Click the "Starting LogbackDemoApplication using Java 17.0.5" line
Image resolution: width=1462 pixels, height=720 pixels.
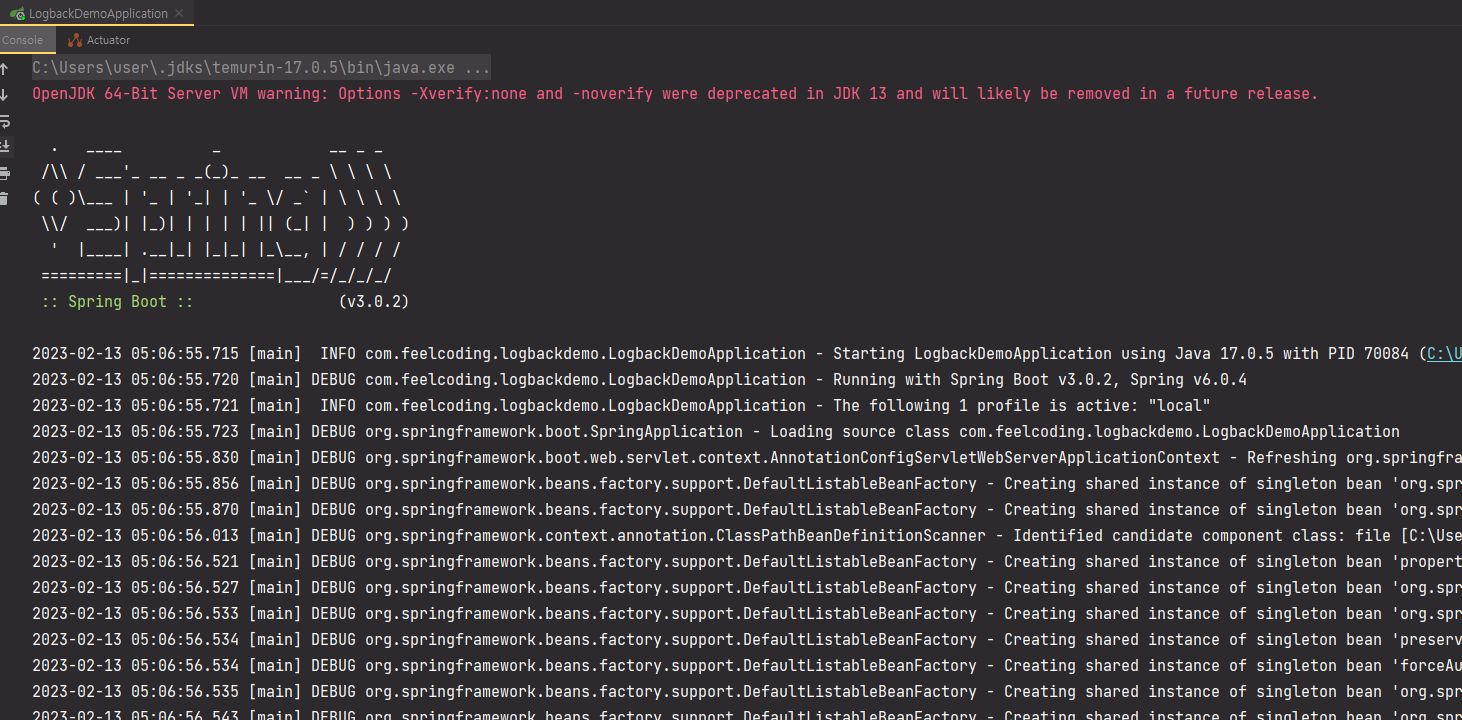(x=747, y=353)
